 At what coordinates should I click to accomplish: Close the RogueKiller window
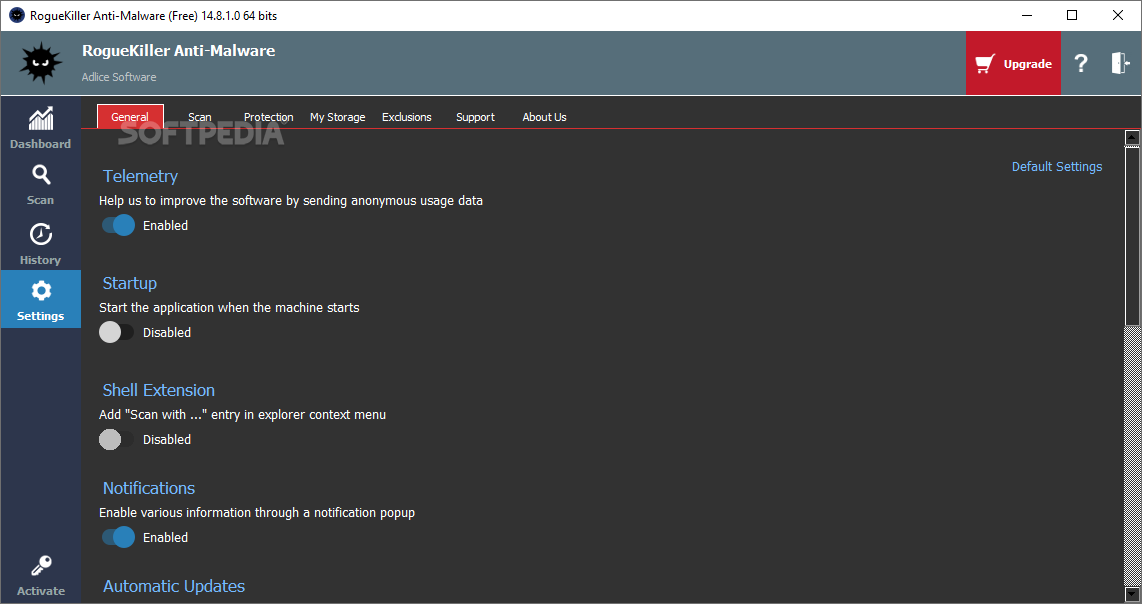click(1118, 15)
